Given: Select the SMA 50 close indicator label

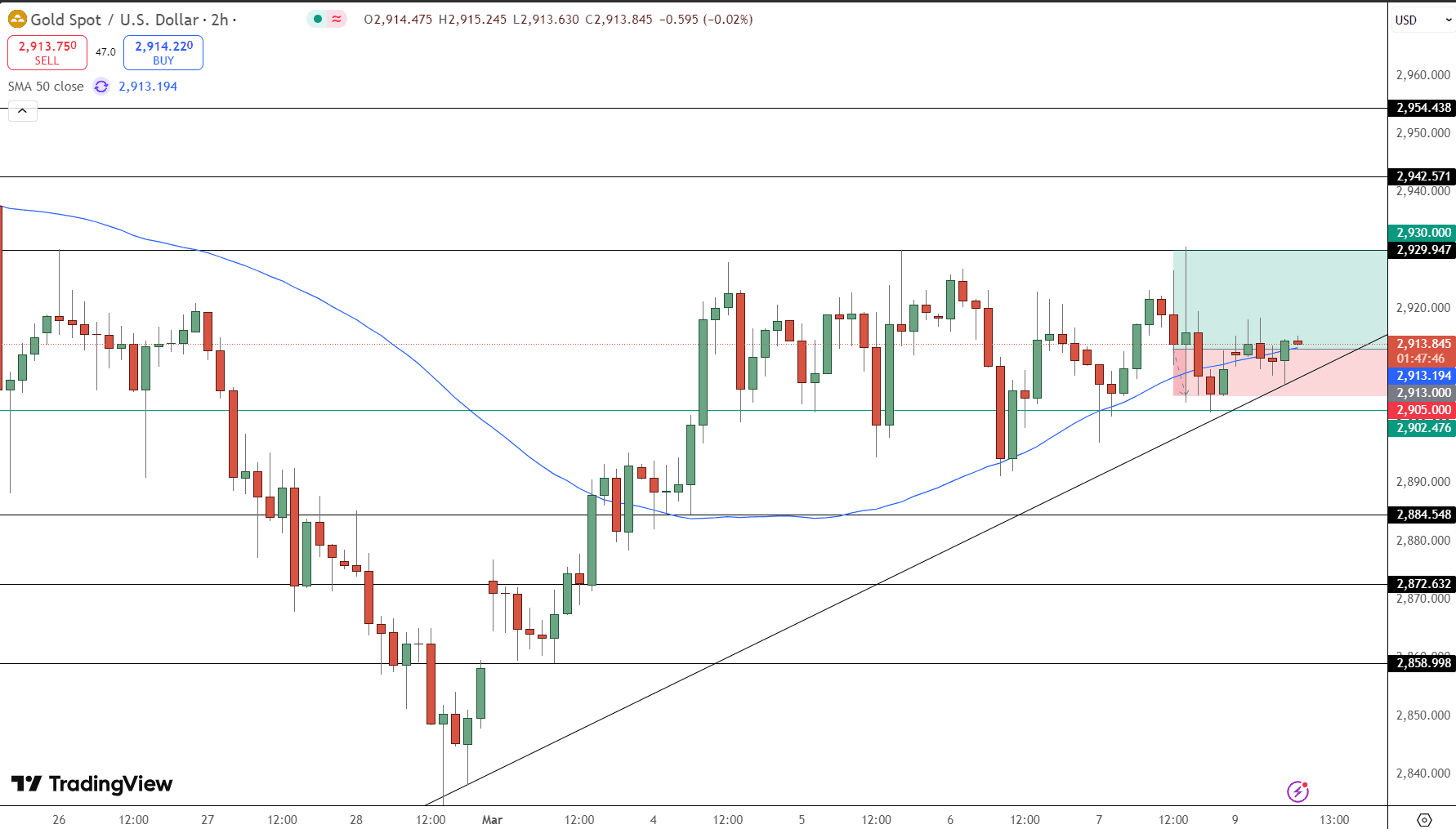Looking at the screenshot, I should 46,87.
